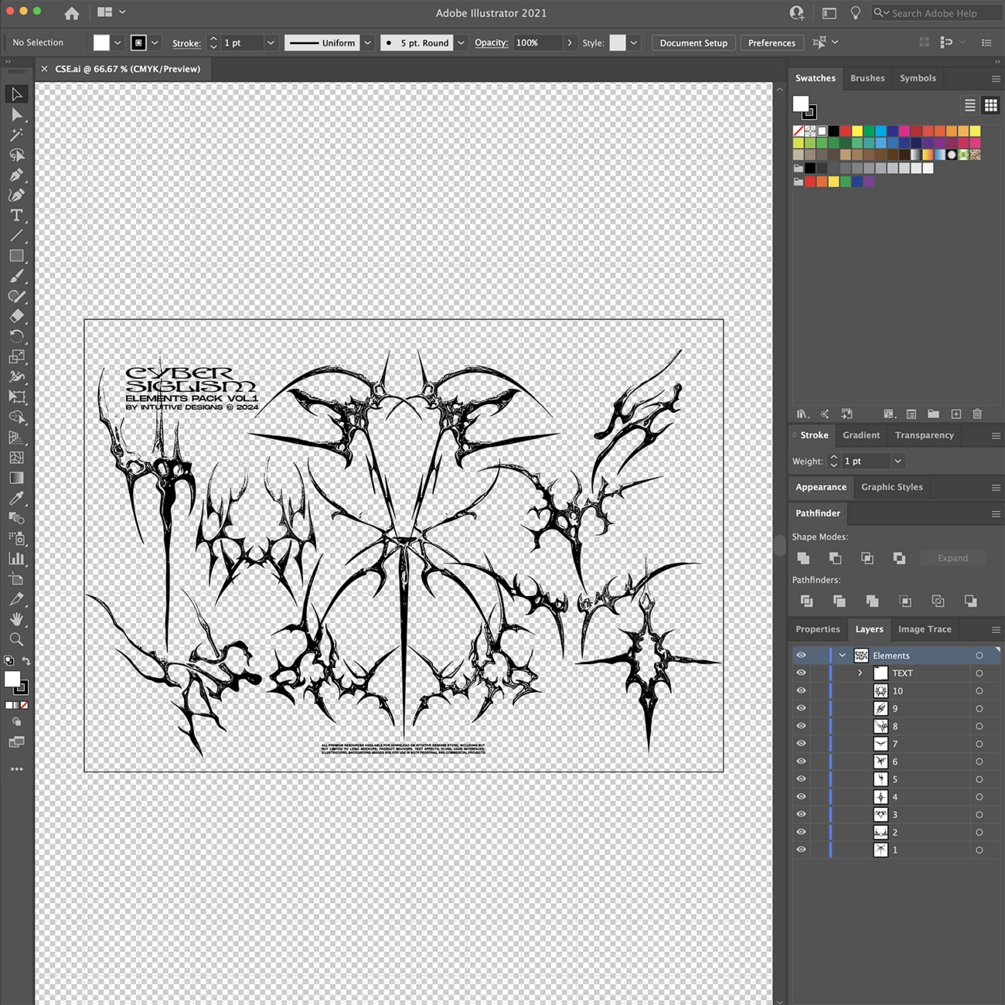Select the Direct Selection tool

tap(17, 115)
